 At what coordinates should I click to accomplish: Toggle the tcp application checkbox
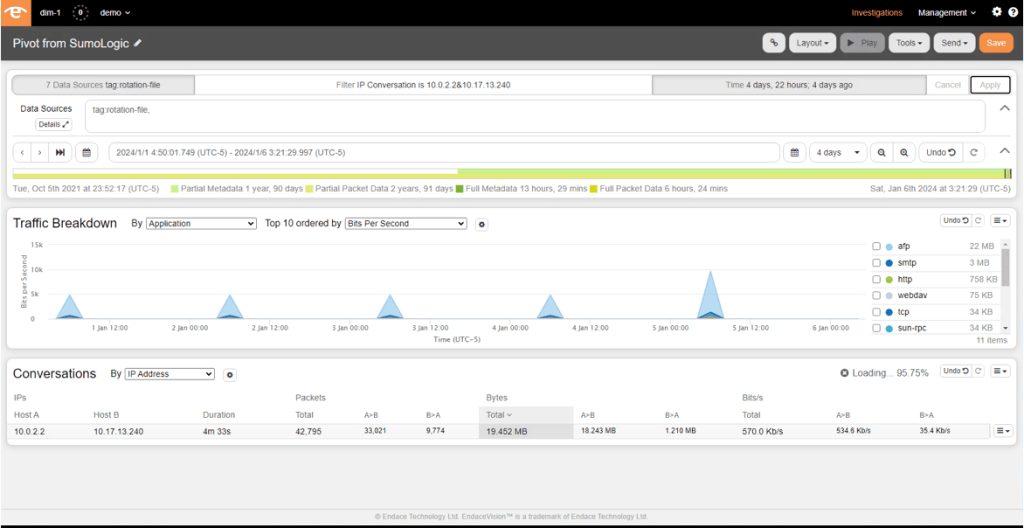point(876,312)
